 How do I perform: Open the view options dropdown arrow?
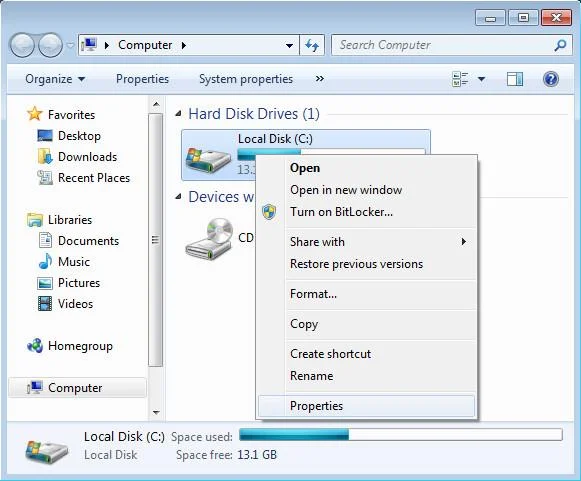coord(481,79)
